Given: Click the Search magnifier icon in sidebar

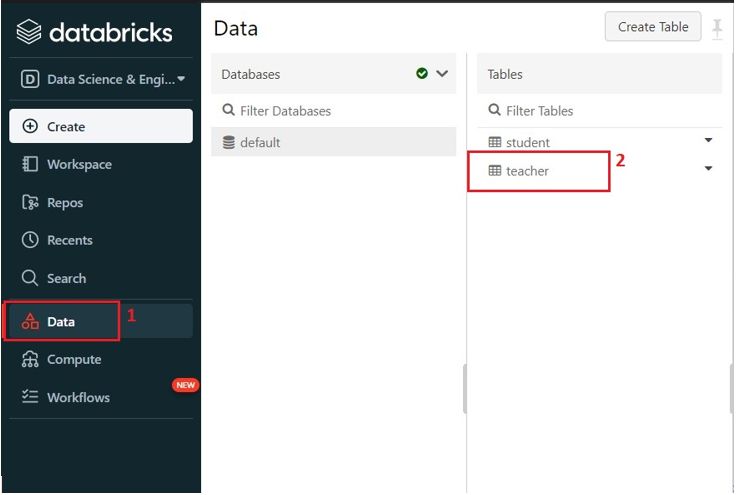Looking at the screenshot, I should 30,278.
